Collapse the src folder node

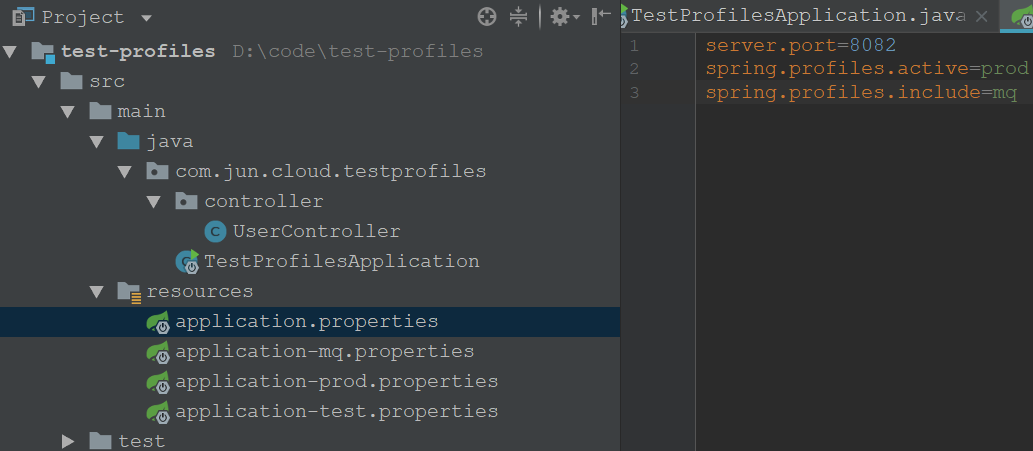coord(39,82)
